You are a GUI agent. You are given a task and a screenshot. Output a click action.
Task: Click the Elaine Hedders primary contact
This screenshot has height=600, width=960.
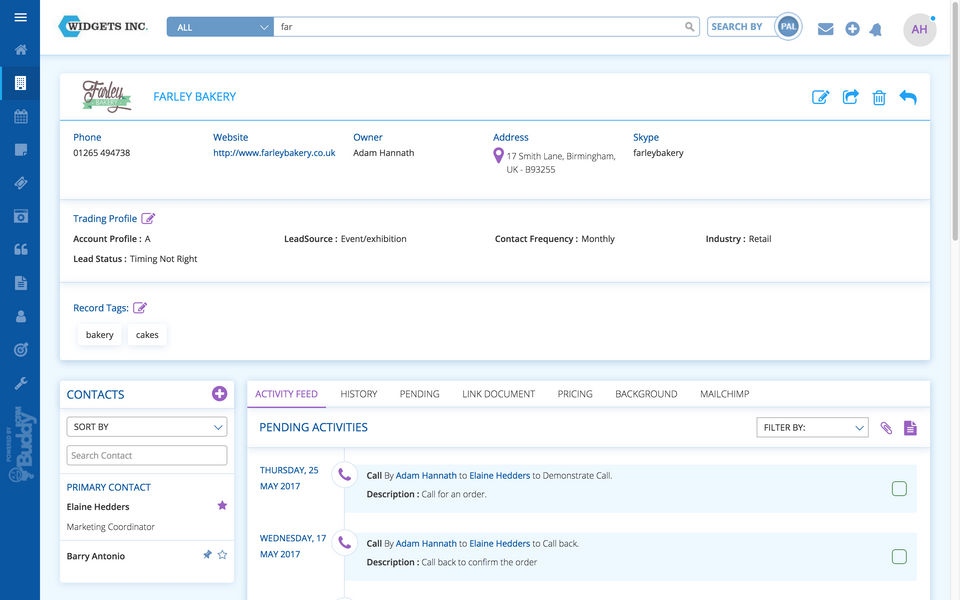pyautogui.click(x=98, y=507)
